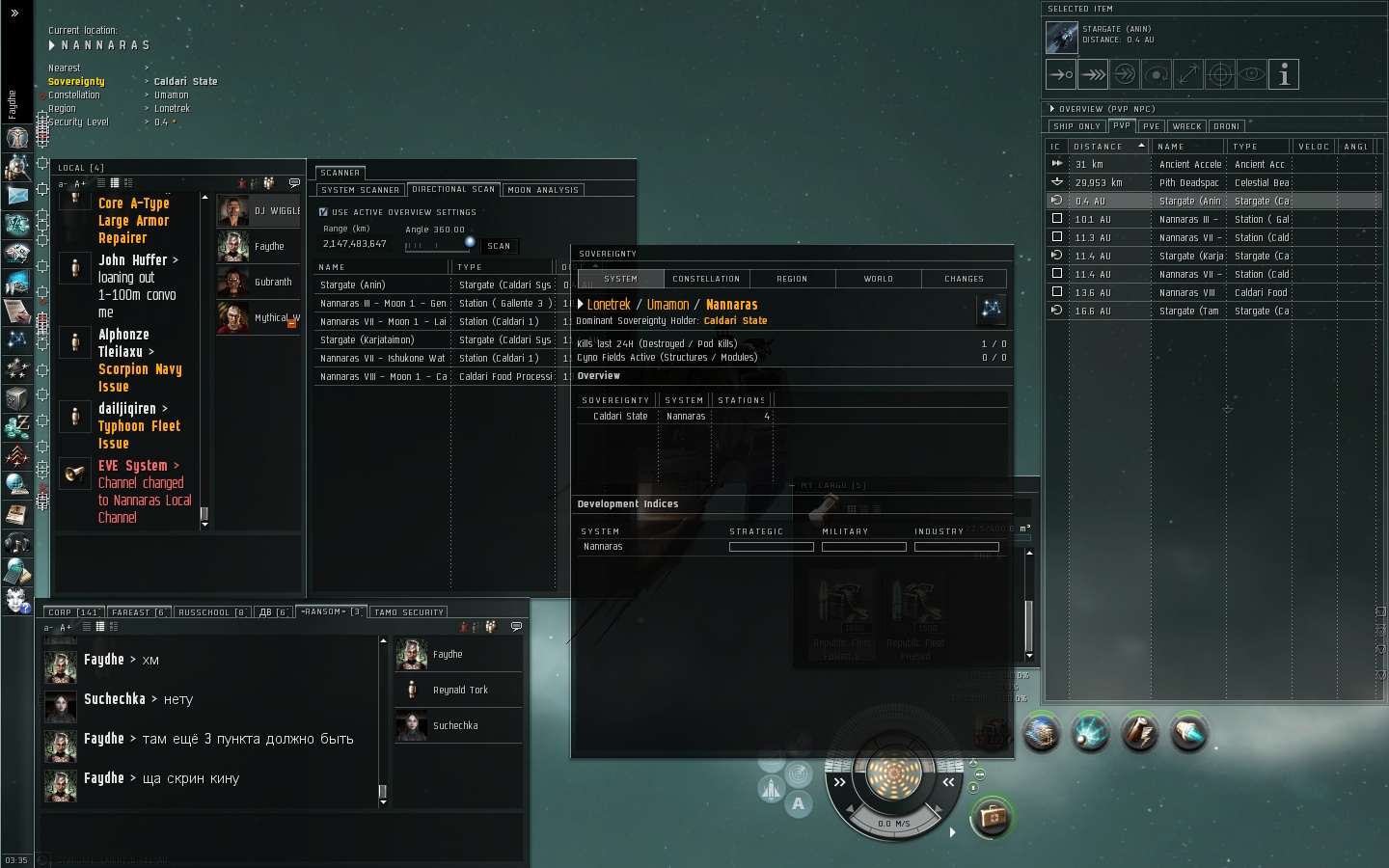
Task: Open the safe-box assets icon in Neocom
Action: (x=16, y=397)
